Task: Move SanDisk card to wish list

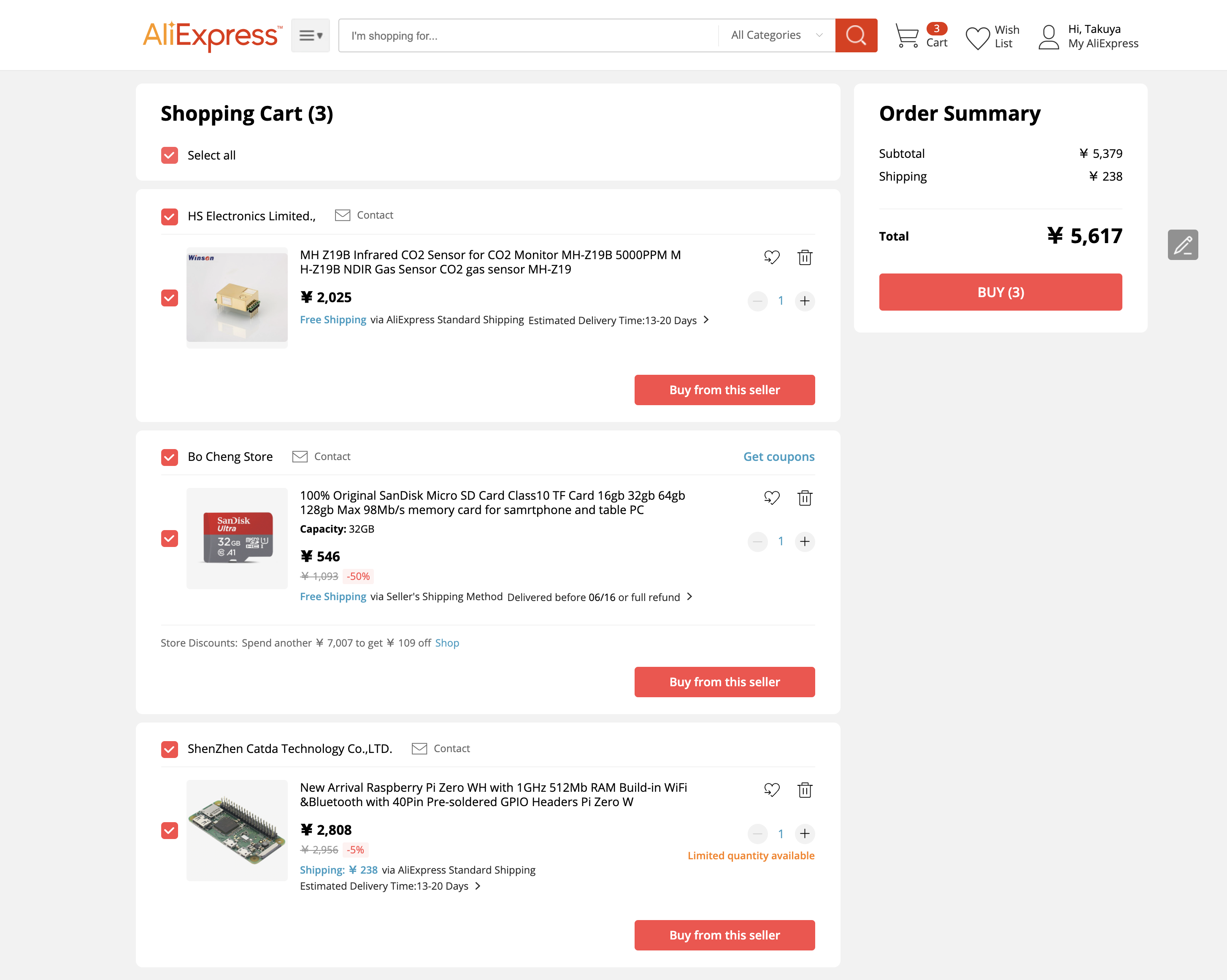Action: tap(771, 498)
